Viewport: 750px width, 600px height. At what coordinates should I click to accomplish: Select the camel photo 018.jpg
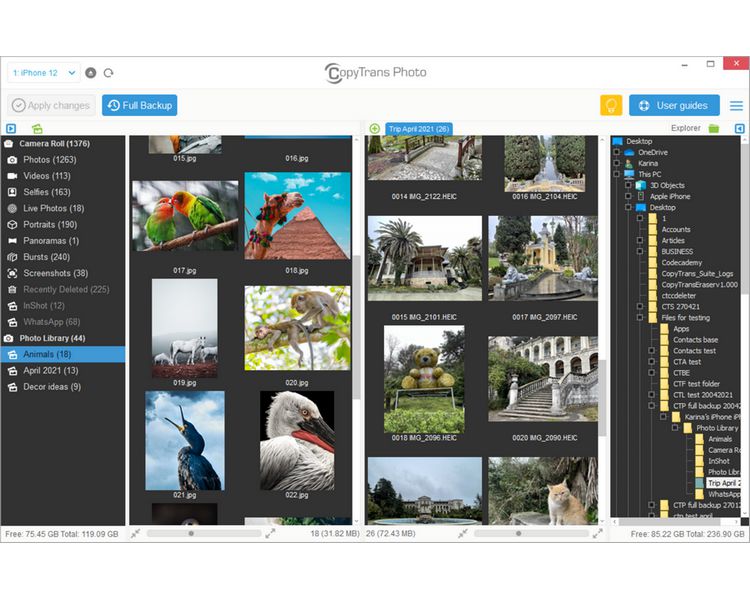298,216
